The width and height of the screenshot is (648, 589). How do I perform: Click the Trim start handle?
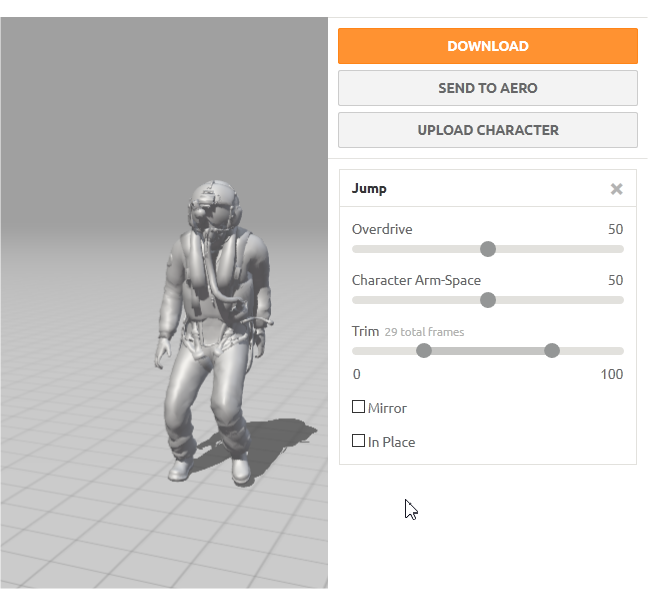coord(424,351)
